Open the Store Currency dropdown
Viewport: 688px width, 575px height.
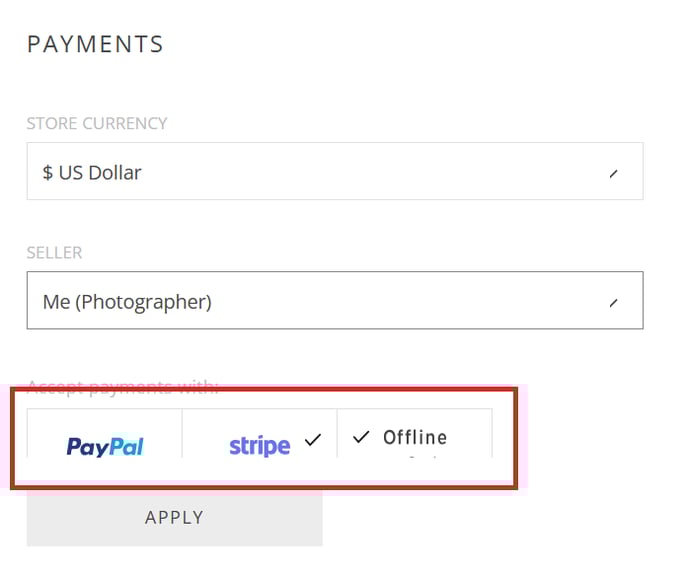tap(335, 171)
